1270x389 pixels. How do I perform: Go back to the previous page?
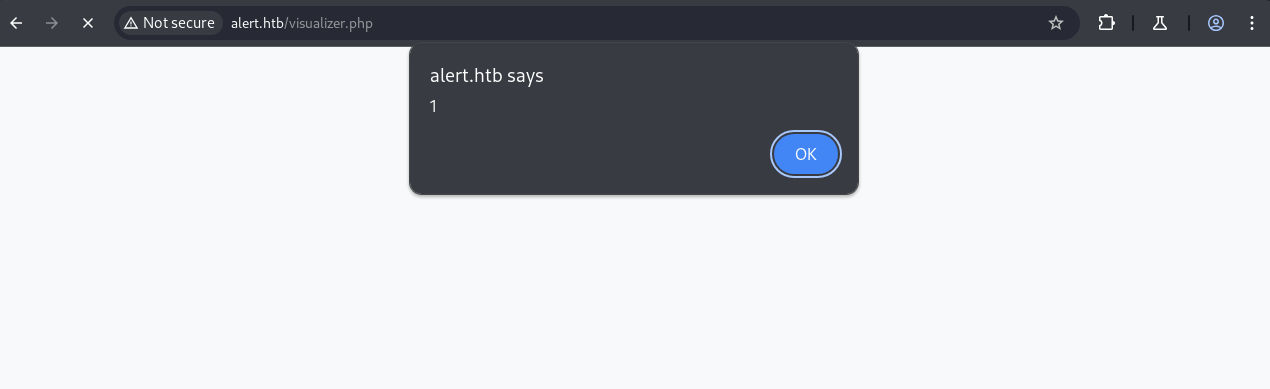point(16,22)
